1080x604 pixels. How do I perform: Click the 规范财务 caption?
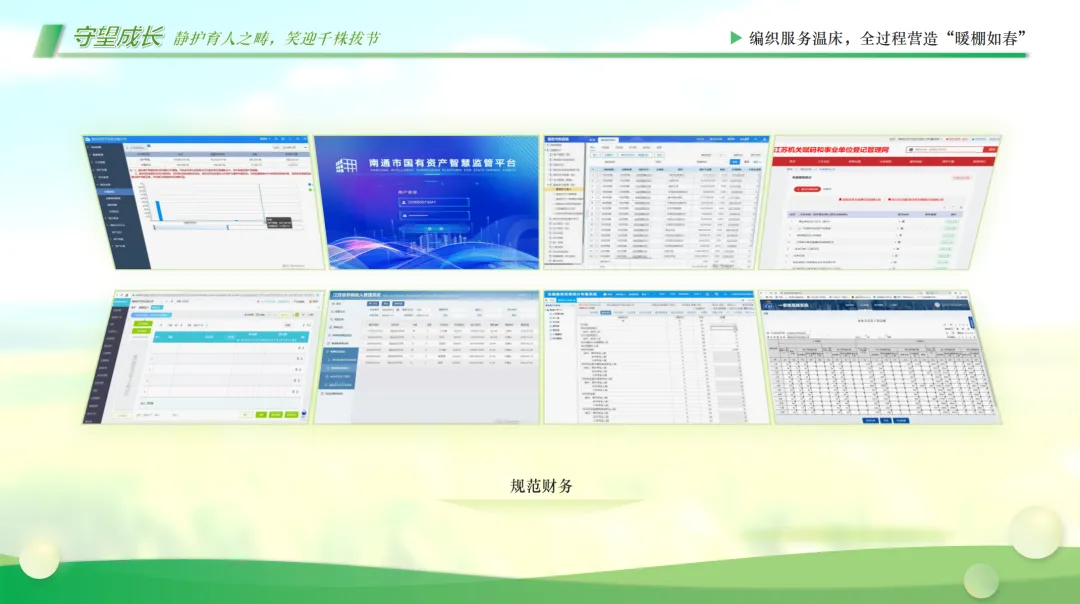[x=541, y=486]
